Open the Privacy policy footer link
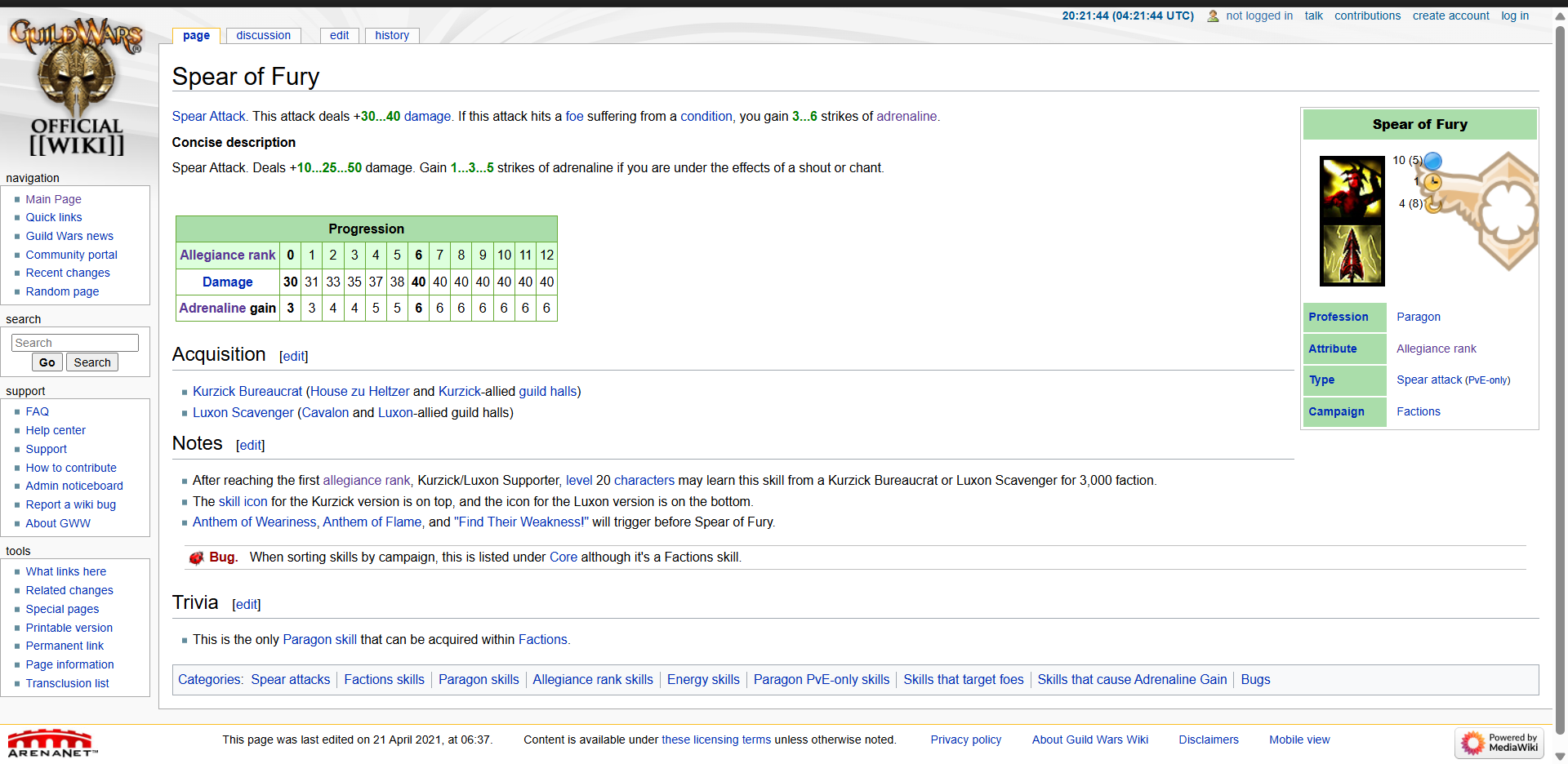Viewport: 1568px width, 764px height. (966, 740)
